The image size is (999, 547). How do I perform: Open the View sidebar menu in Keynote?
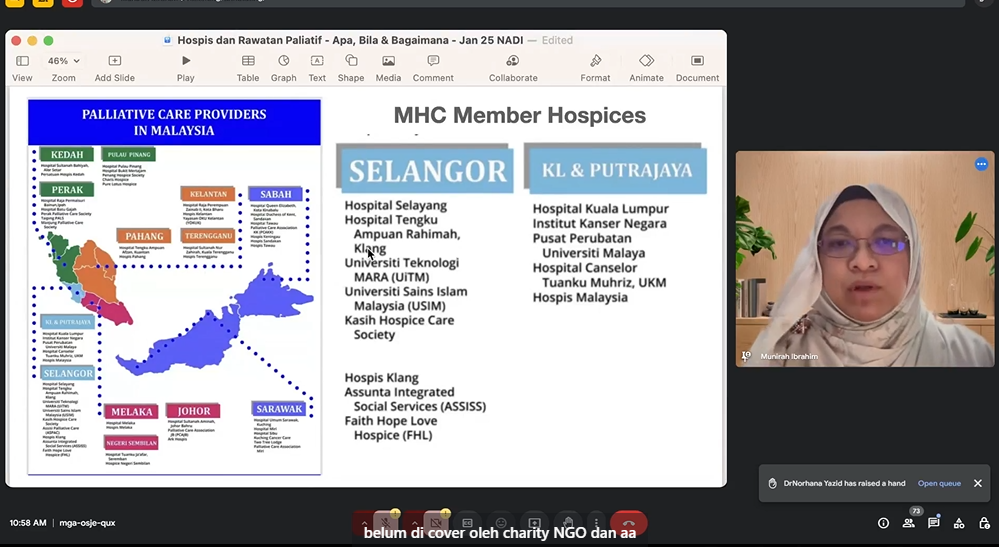pos(22,61)
